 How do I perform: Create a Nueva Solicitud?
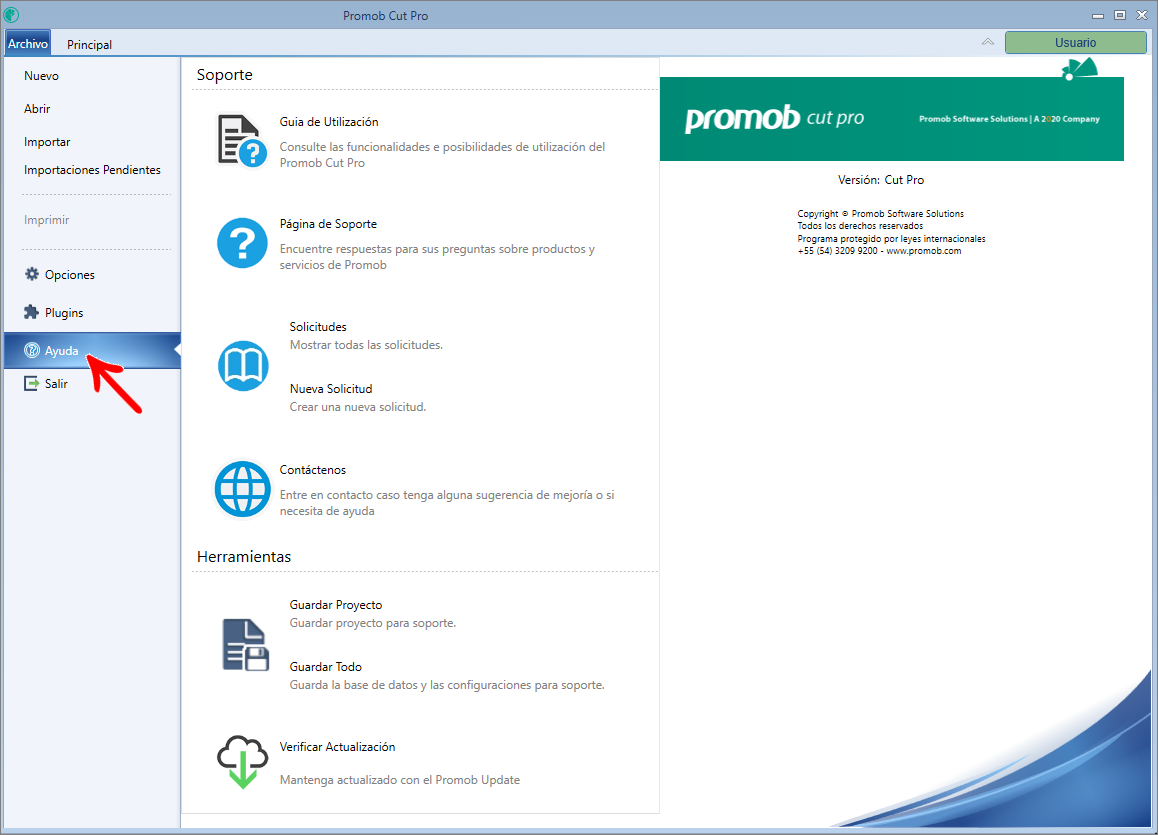331,388
